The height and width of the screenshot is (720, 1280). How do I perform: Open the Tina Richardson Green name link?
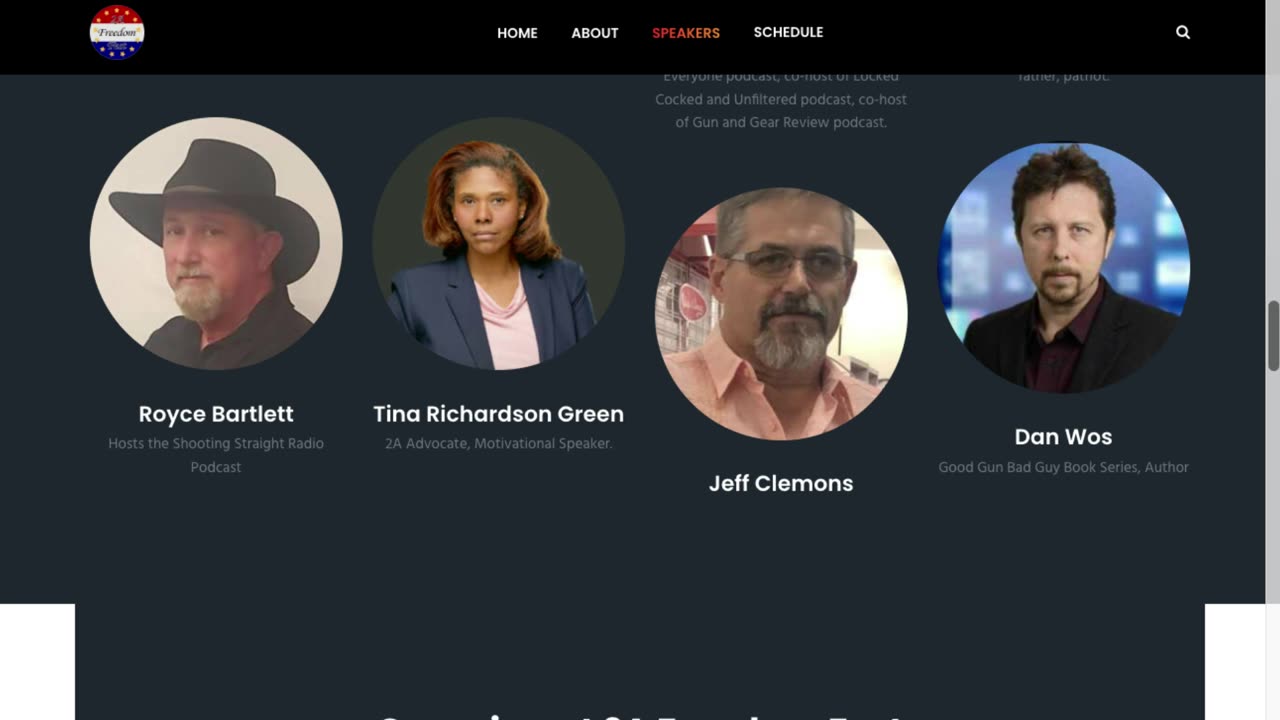[x=498, y=414]
